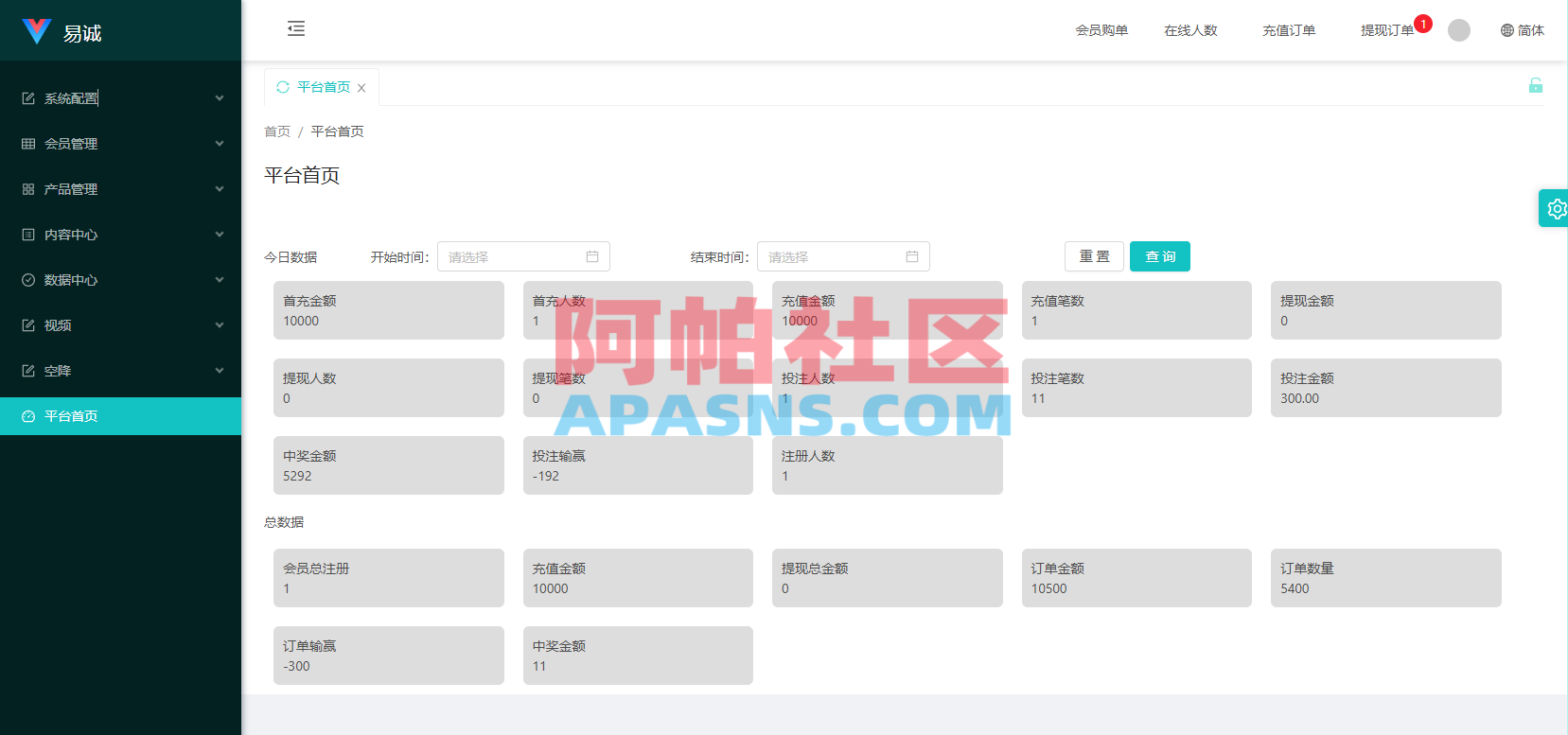
Task: Click the 数据中心 sidebar icon
Action: (x=28, y=280)
